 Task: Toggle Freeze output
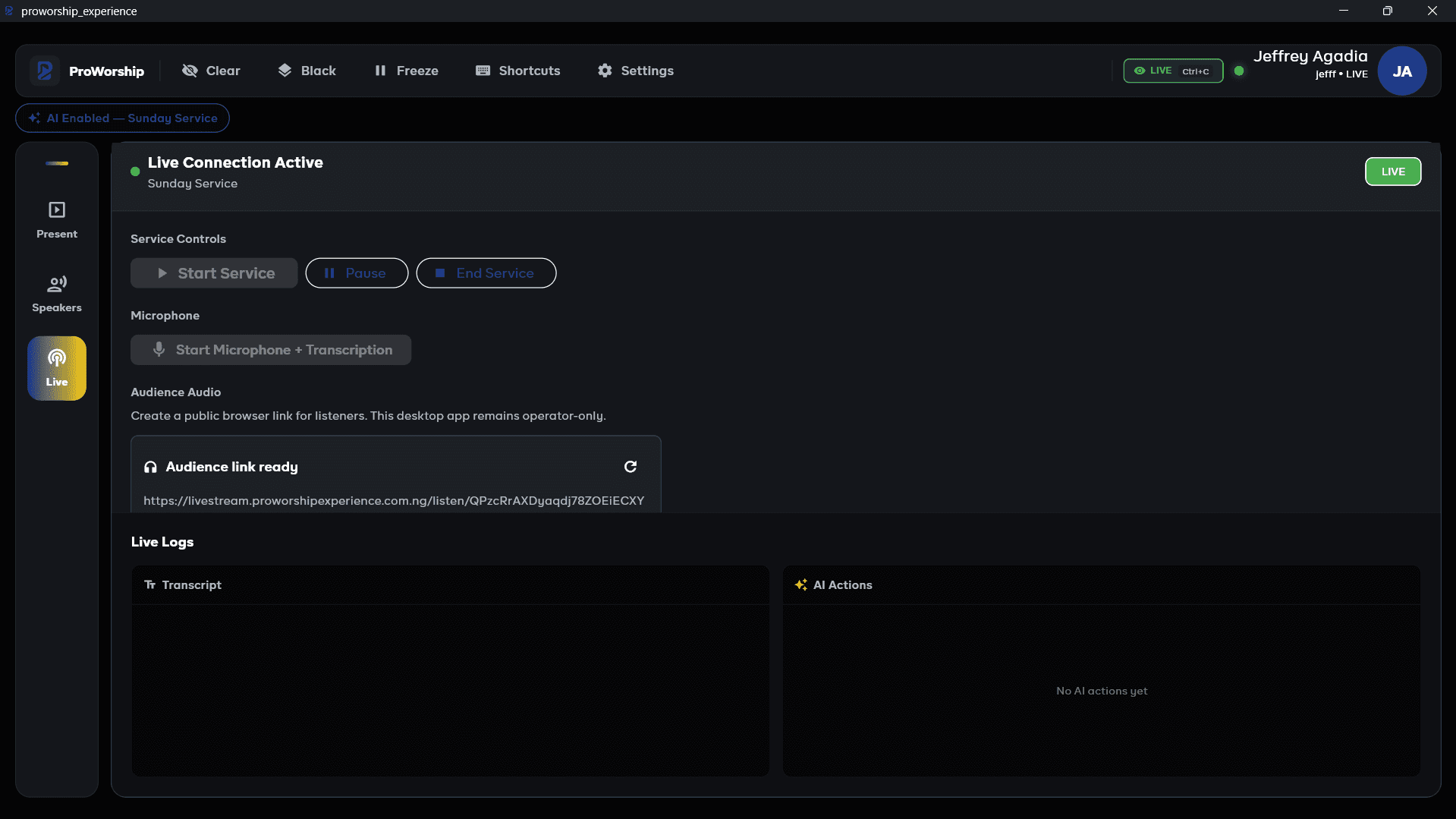click(x=407, y=71)
